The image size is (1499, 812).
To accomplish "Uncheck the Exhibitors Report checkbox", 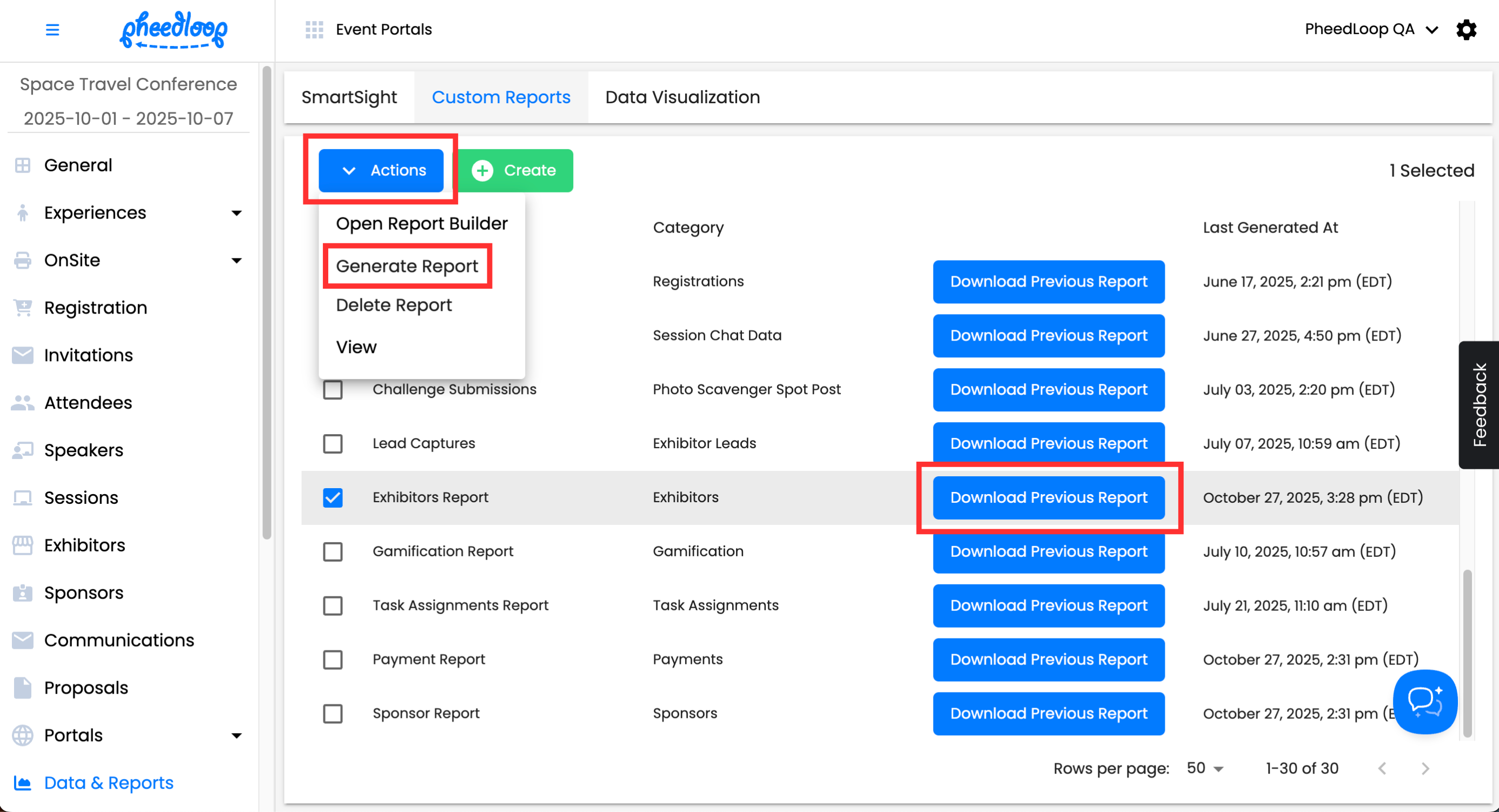I will [x=333, y=497].
